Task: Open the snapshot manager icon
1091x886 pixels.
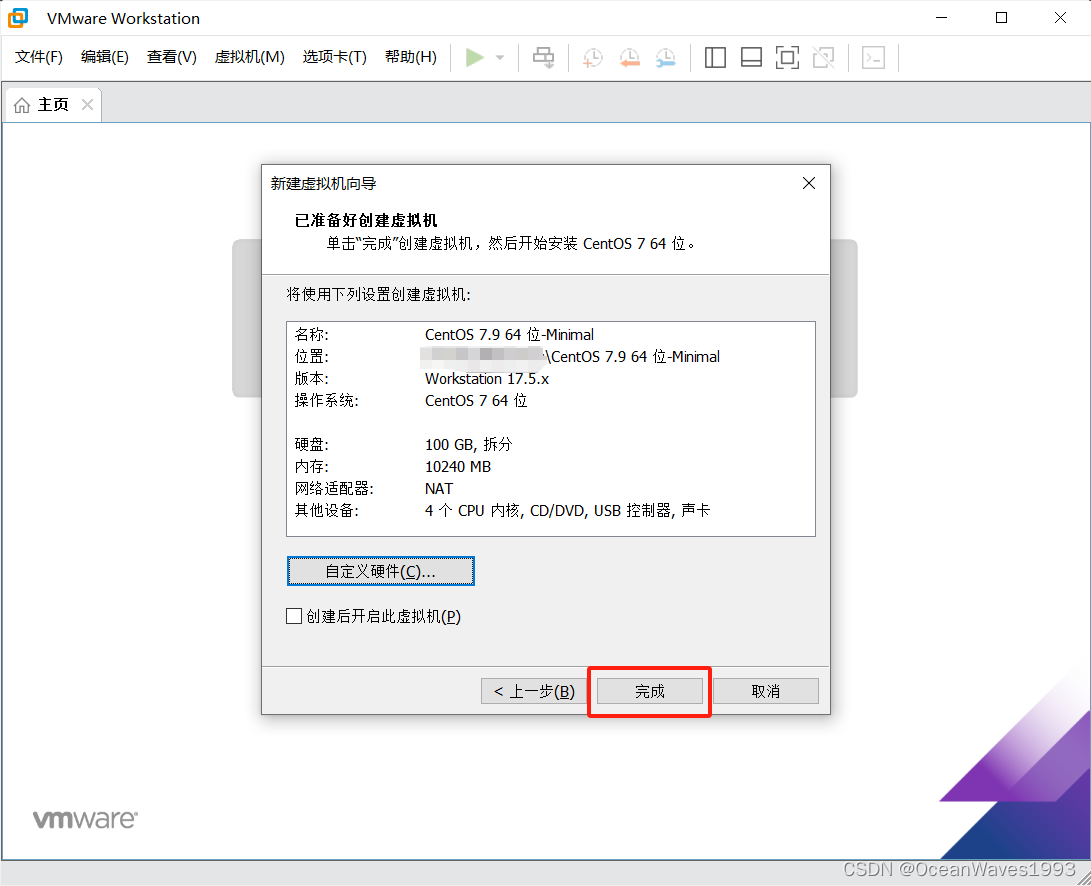Action: [666, 58]
